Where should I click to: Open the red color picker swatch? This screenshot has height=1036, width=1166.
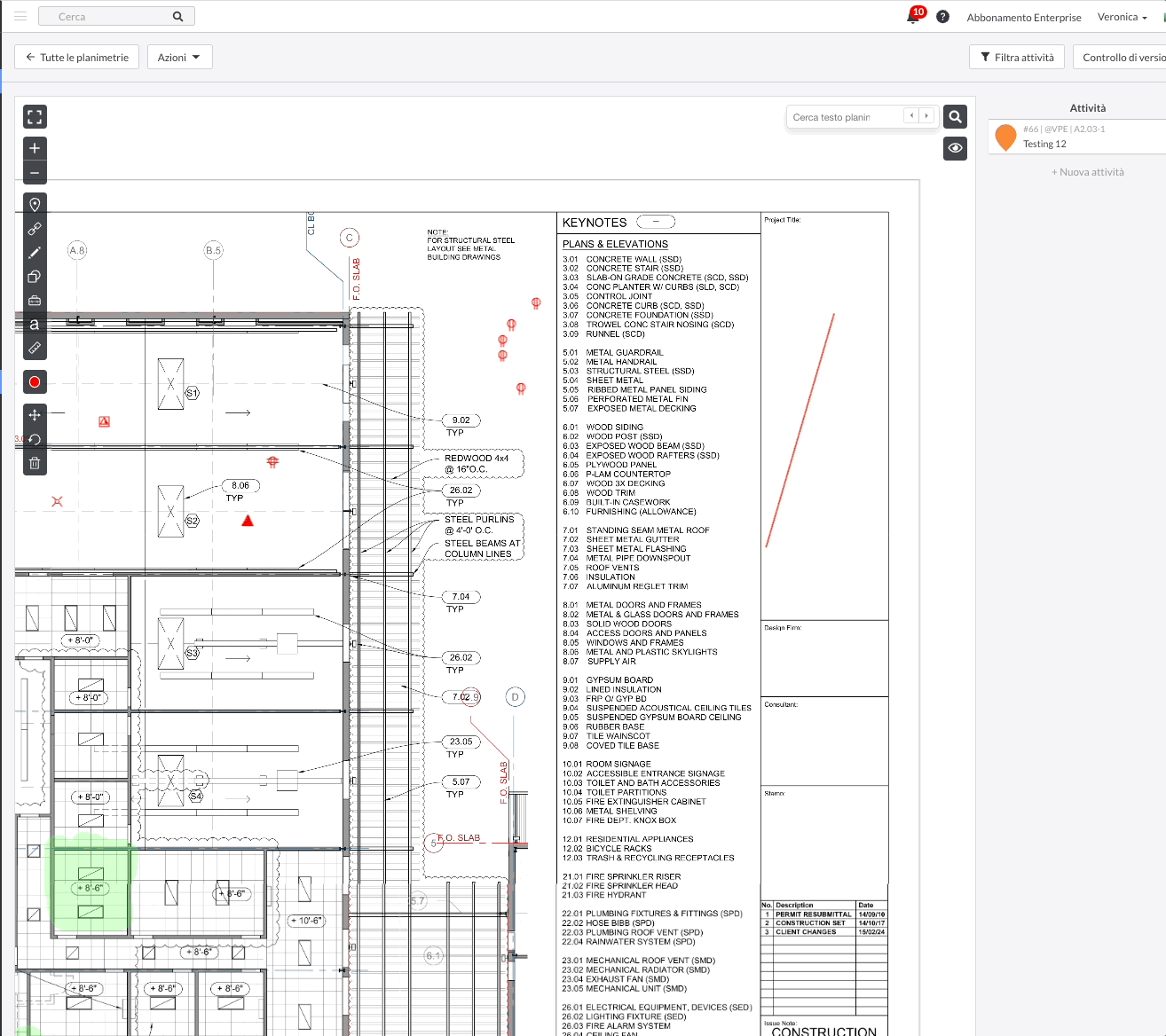(35, 382)
